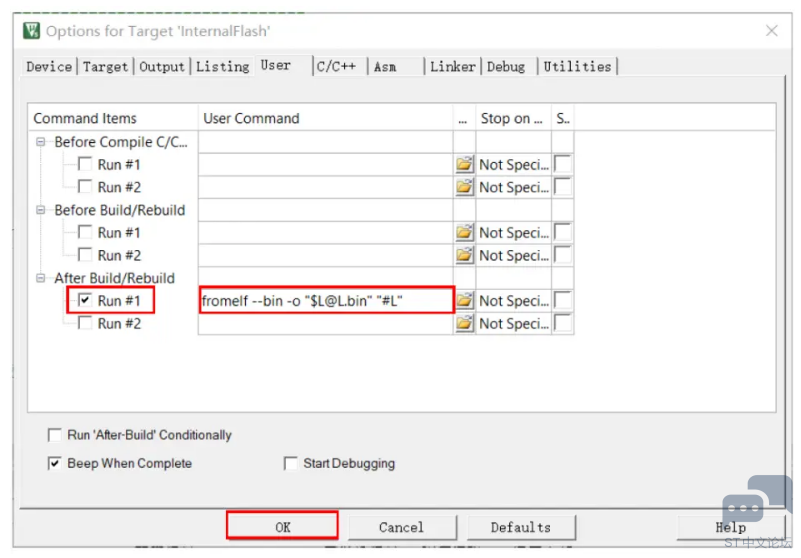Image resolution: width=801 pixels, height=558 pixels.
Task: Open Stop on dropdown for Before Build Run #1
Action: 513,232
